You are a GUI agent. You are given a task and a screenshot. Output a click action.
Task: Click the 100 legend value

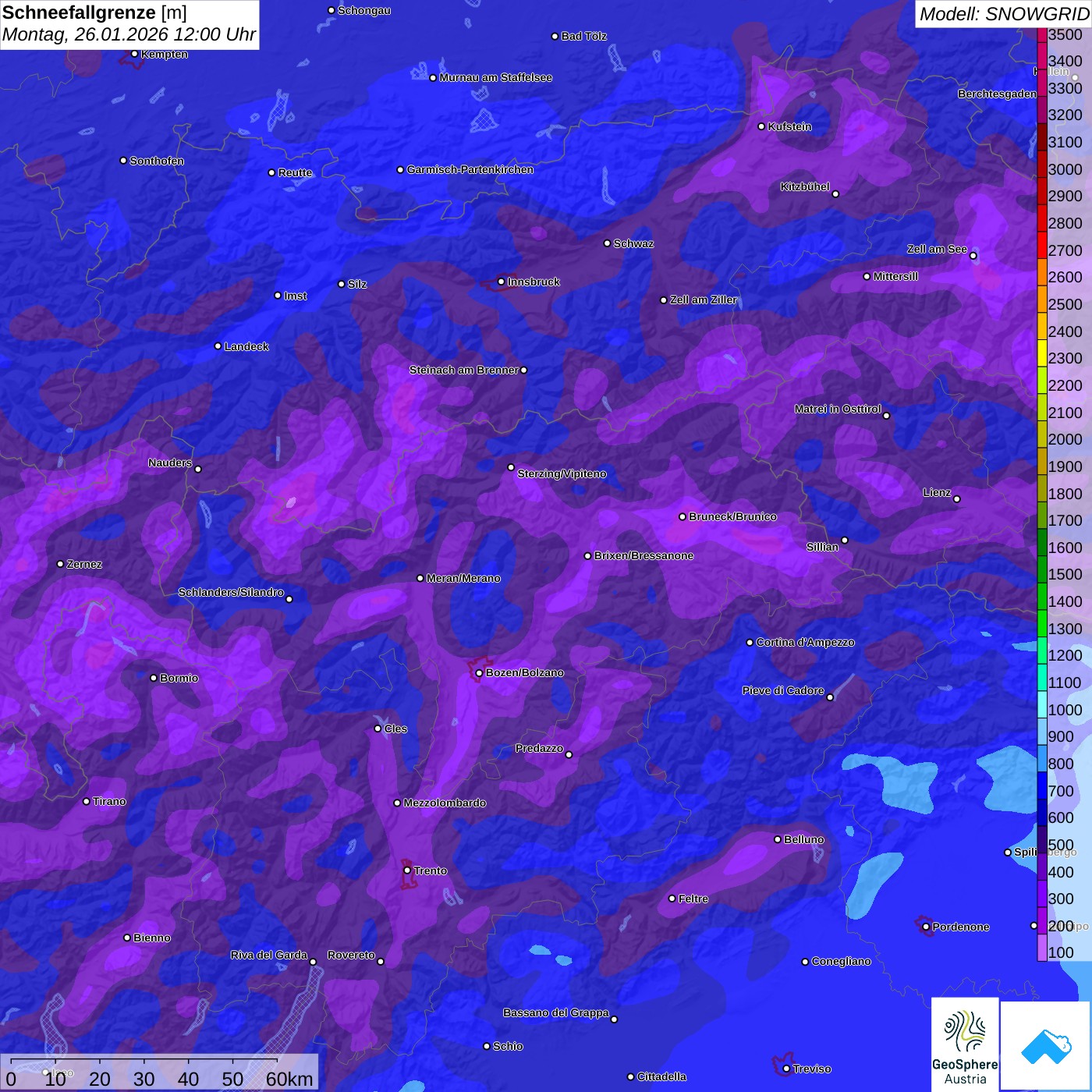(x=1062, y=952)
